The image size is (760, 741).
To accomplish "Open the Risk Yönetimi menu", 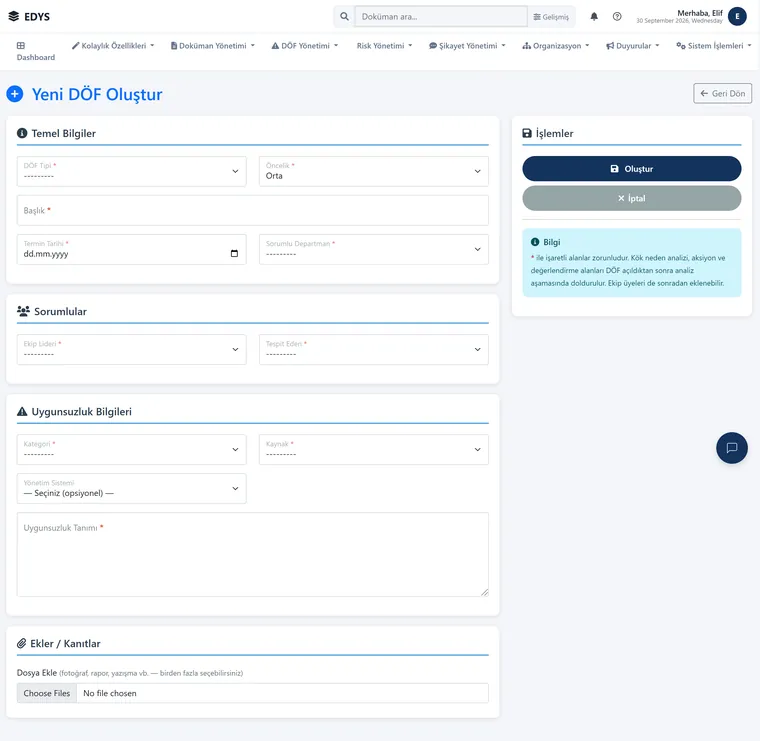I will 384,46.
